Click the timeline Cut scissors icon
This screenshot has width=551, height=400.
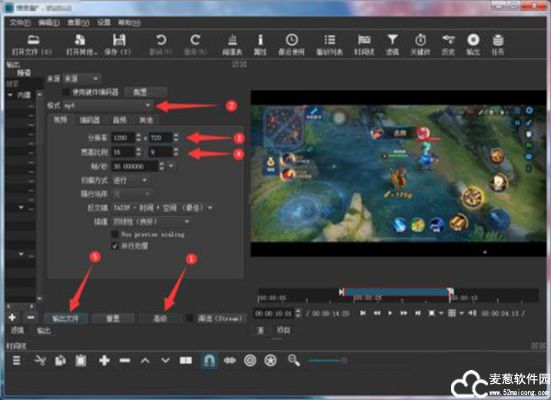pos(40,360)
